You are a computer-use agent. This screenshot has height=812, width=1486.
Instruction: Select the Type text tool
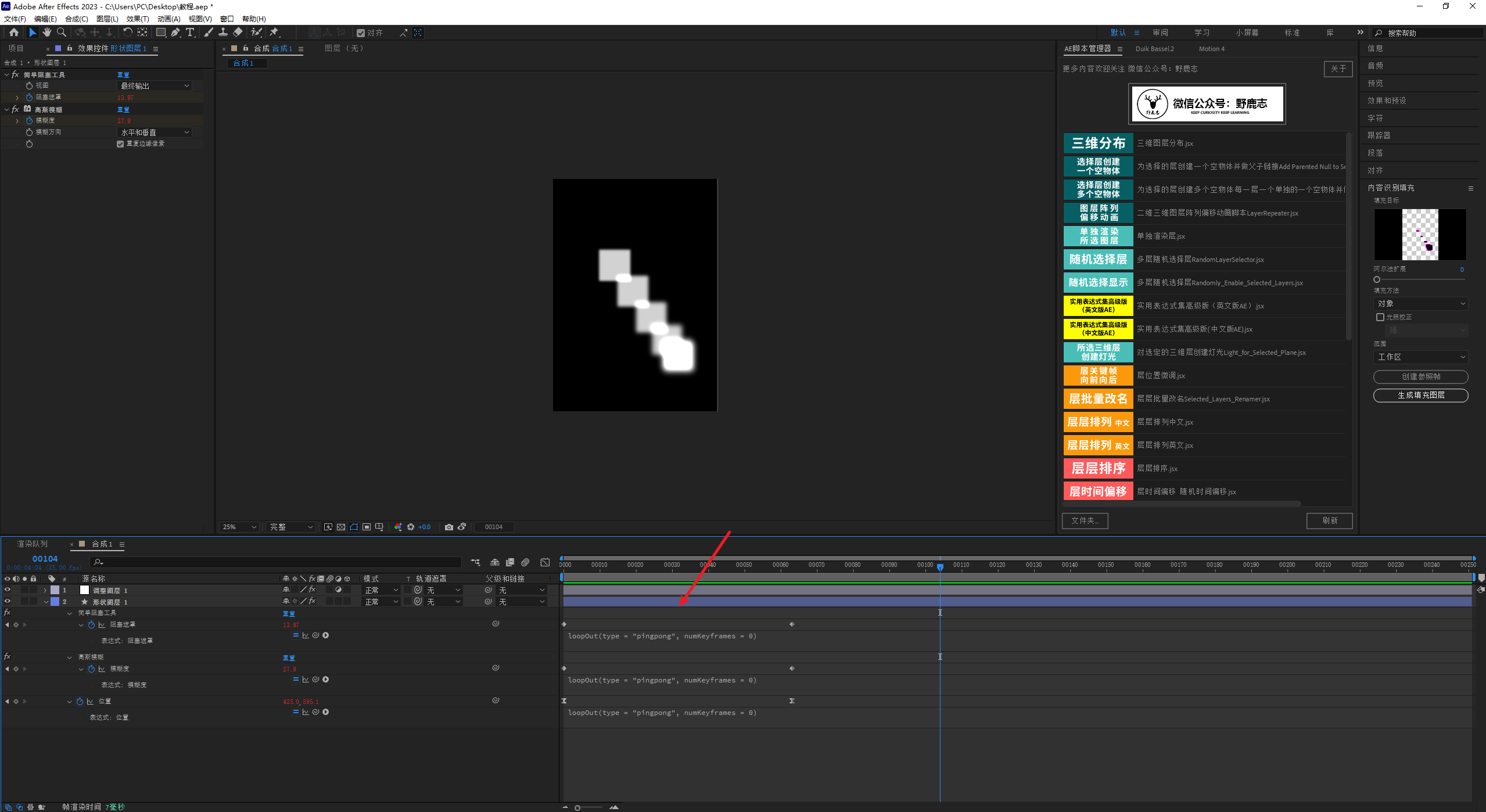[x=190, y=33]
